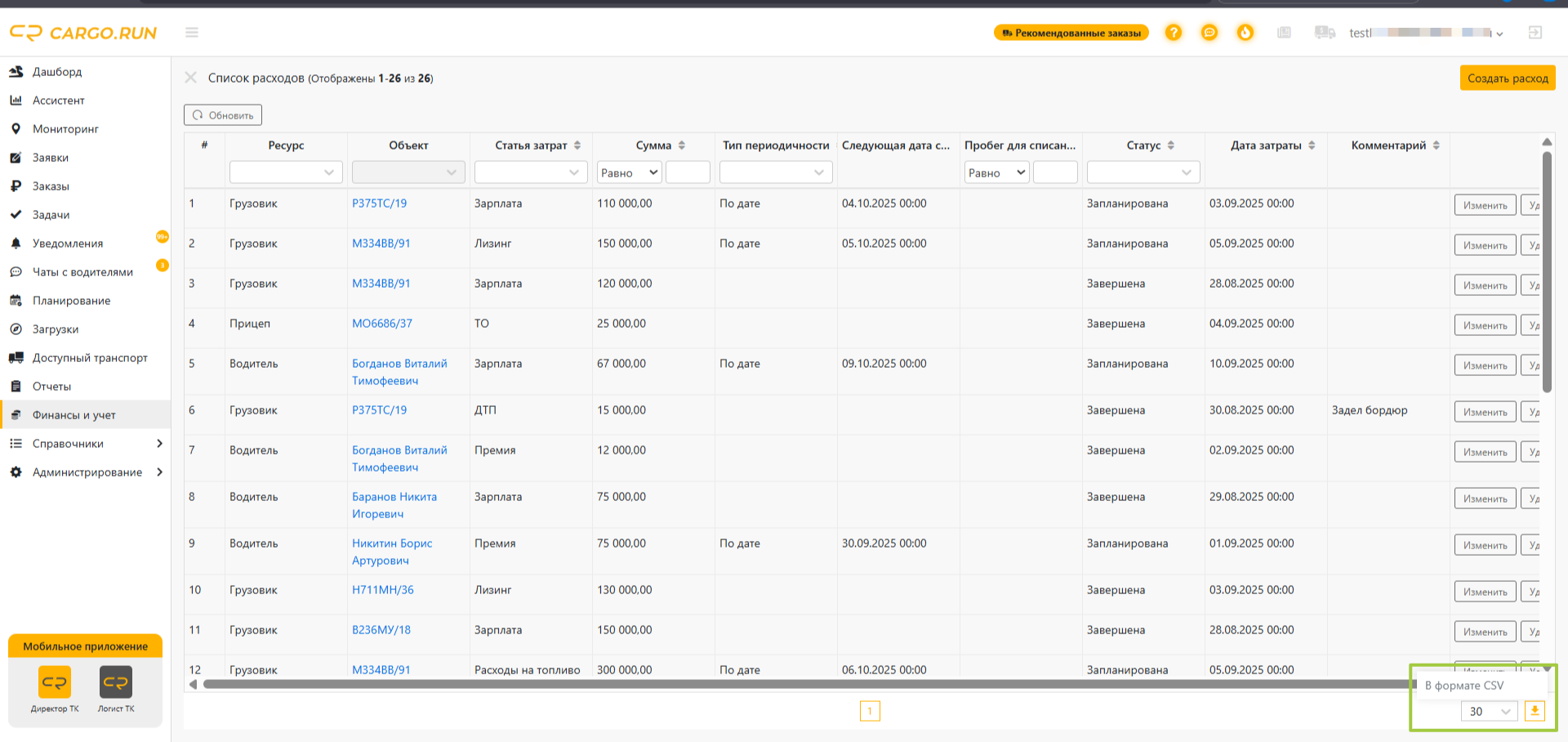
Task: Select Финансы и учет sidebar item
Action: (85, 415)
